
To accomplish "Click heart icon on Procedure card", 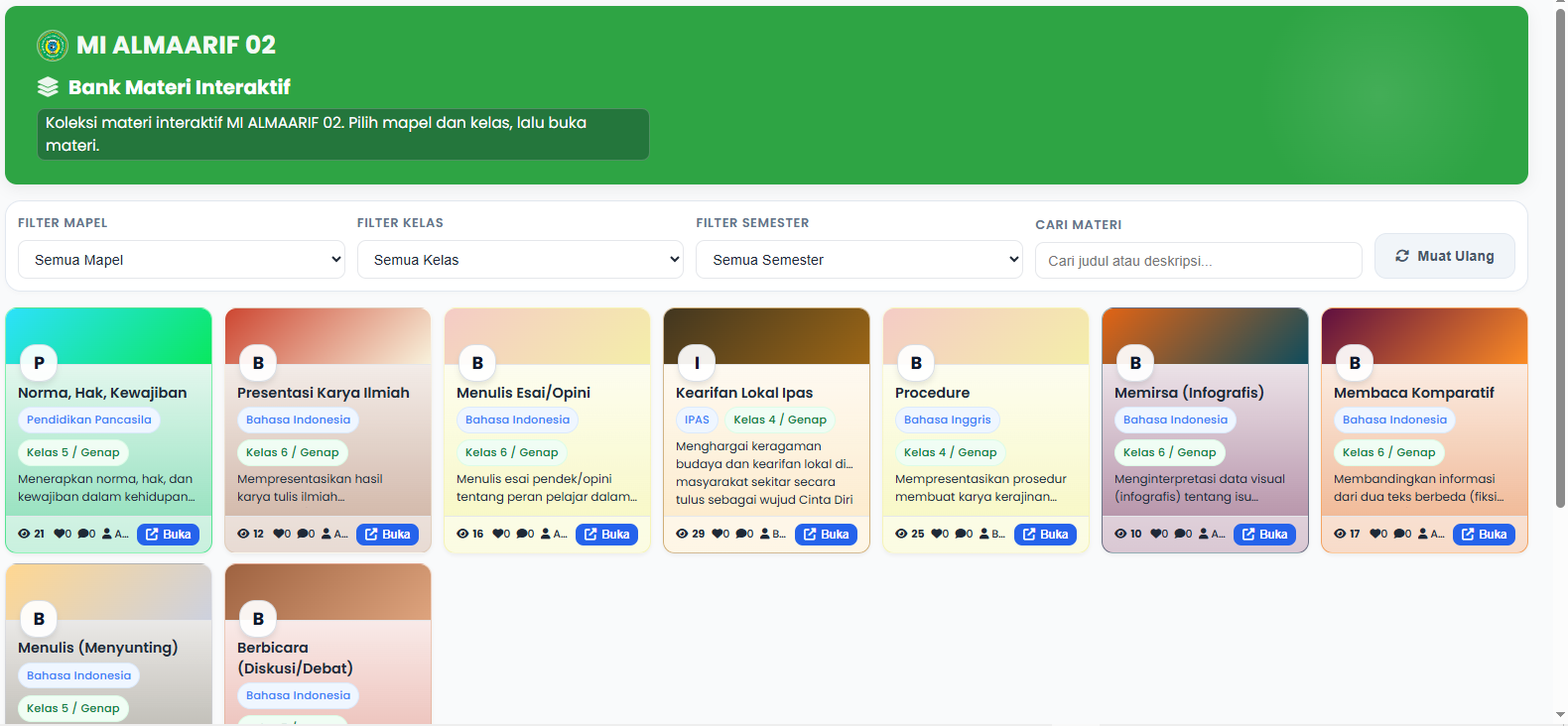I will [x=936, y=534].
